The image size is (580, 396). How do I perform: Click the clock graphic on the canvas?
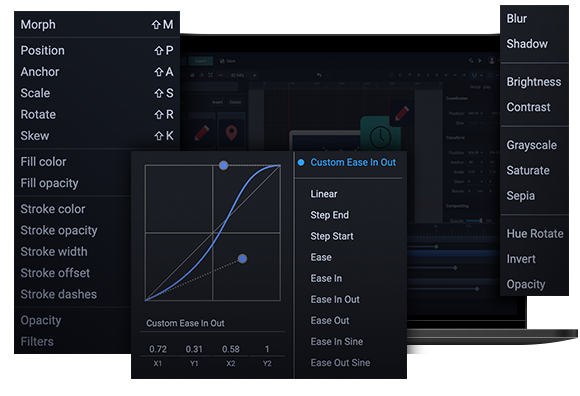click(380, 138)
